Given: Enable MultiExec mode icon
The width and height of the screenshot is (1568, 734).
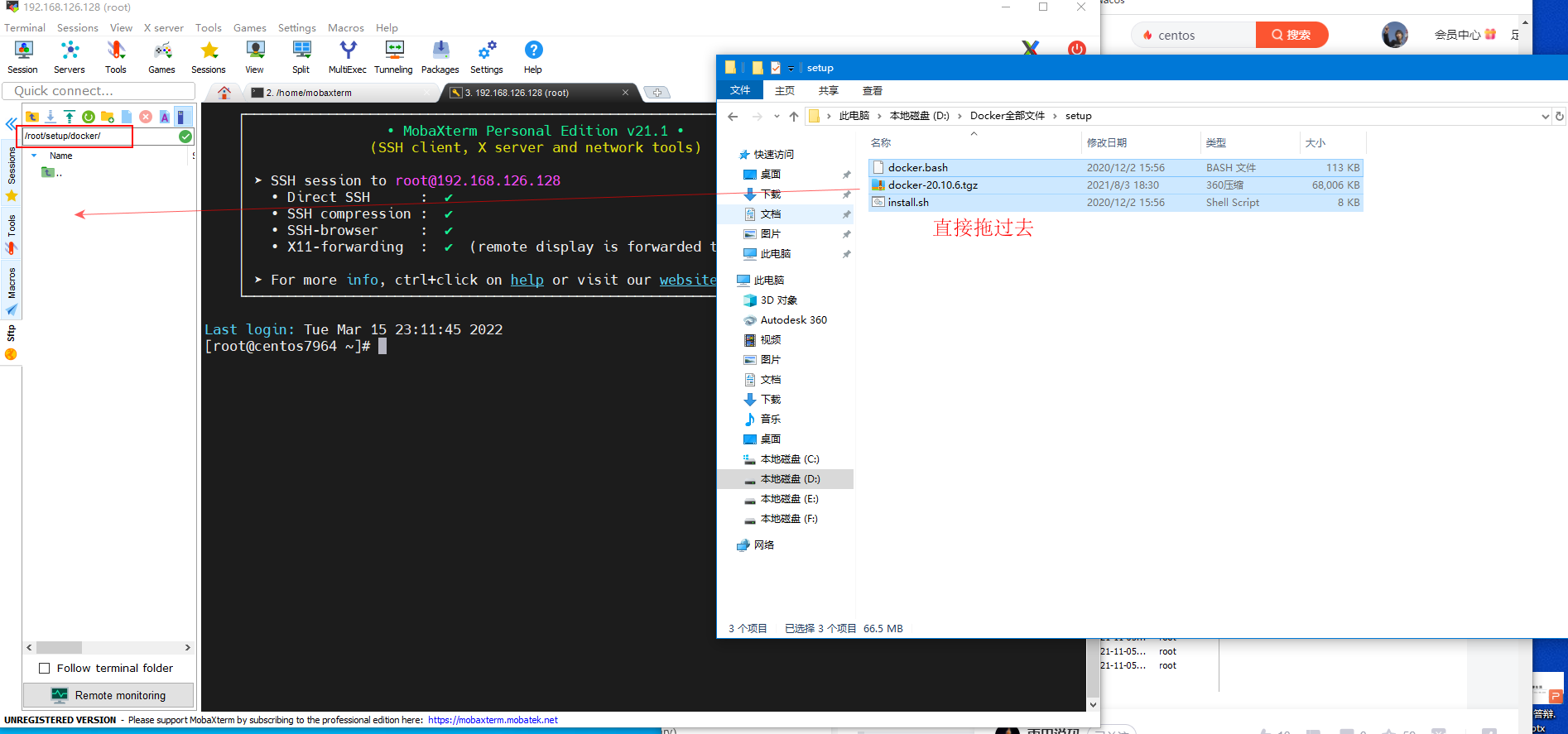Looking at the screenshot, I should [348, 57].
